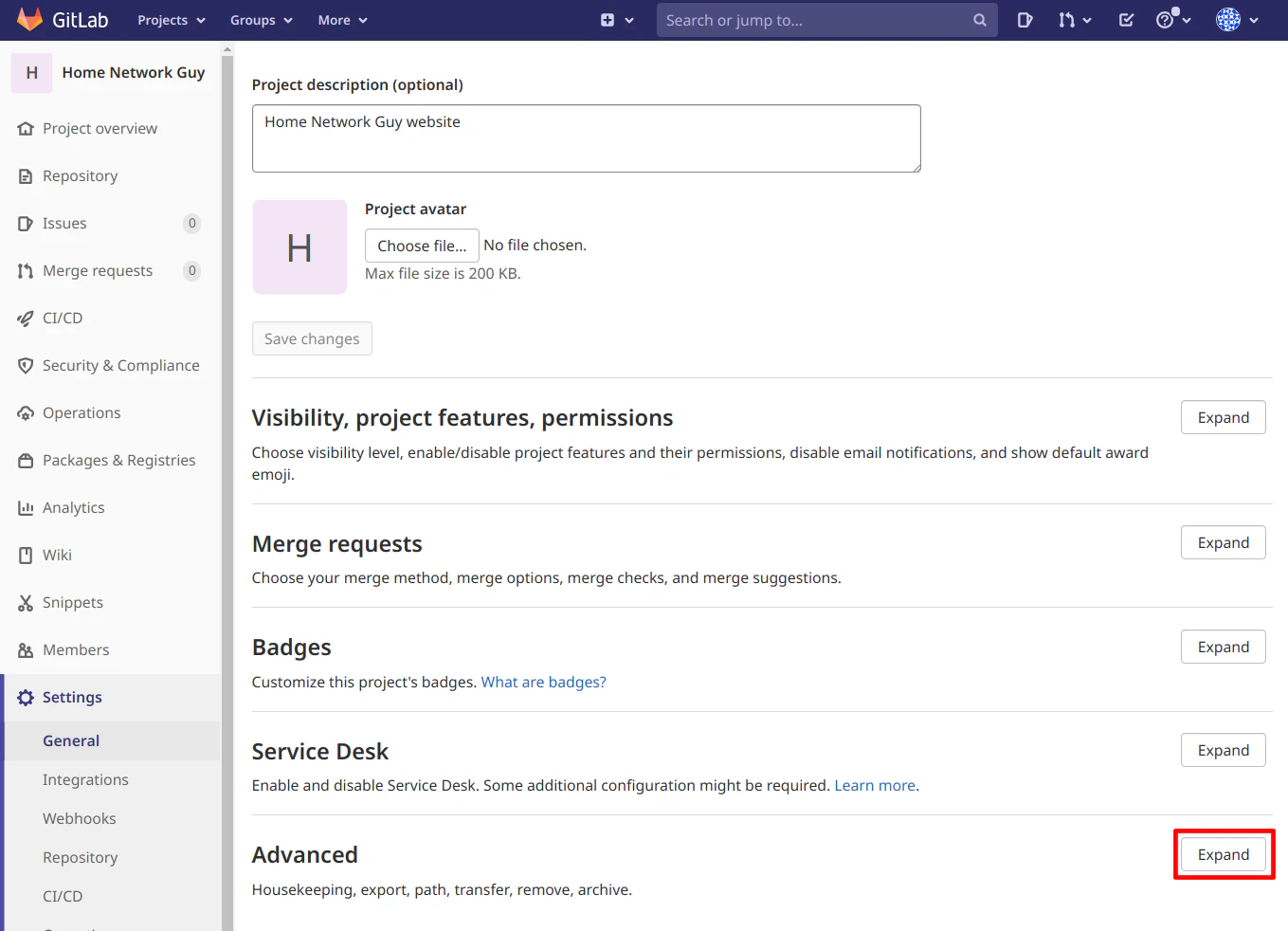
Task: Click the Project overview home icon
Action: [x=26, y=129]
